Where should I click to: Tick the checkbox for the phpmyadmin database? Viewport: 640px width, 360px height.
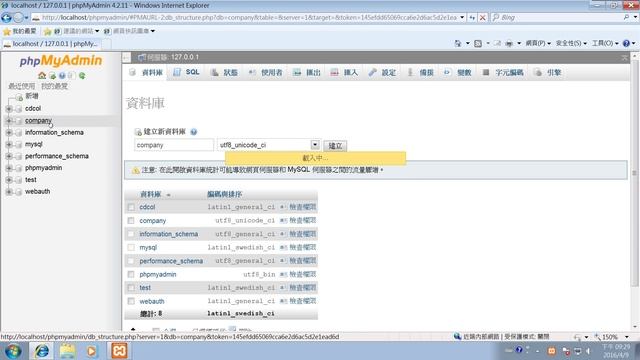pyautogui.click(x=131, y=275)
